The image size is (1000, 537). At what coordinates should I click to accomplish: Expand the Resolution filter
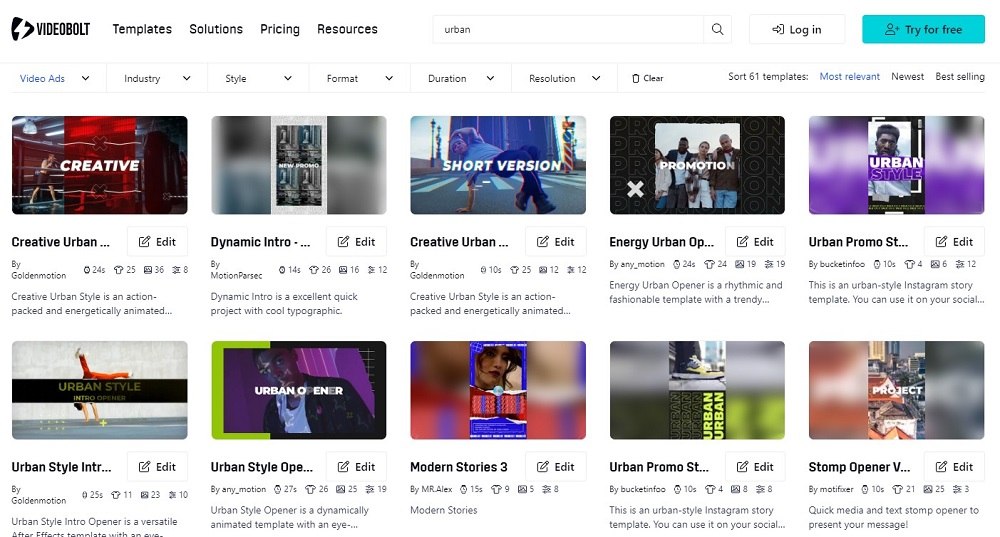tap(564, 78)
